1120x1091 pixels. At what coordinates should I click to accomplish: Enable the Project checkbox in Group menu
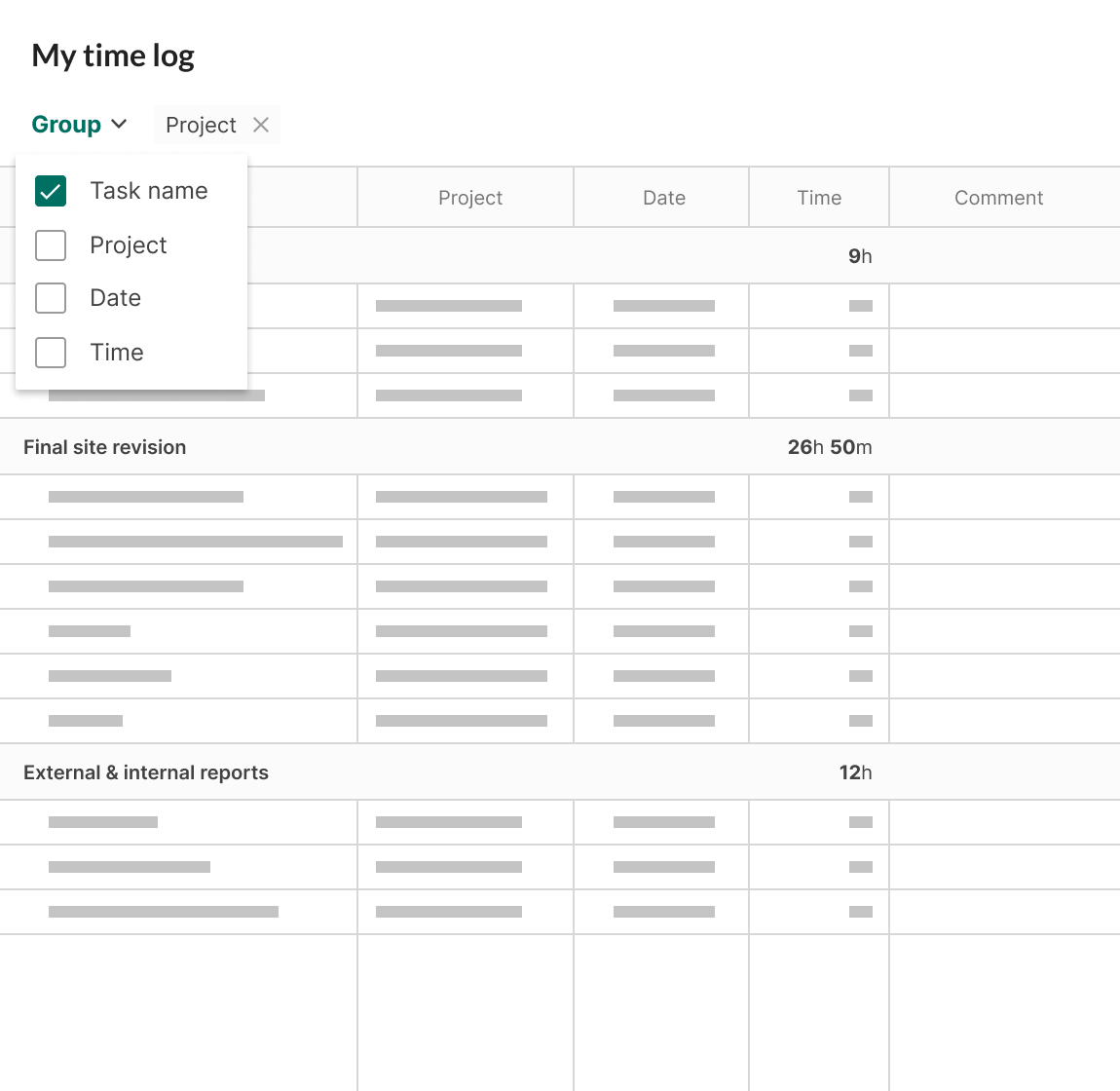[x=50, y=245]
